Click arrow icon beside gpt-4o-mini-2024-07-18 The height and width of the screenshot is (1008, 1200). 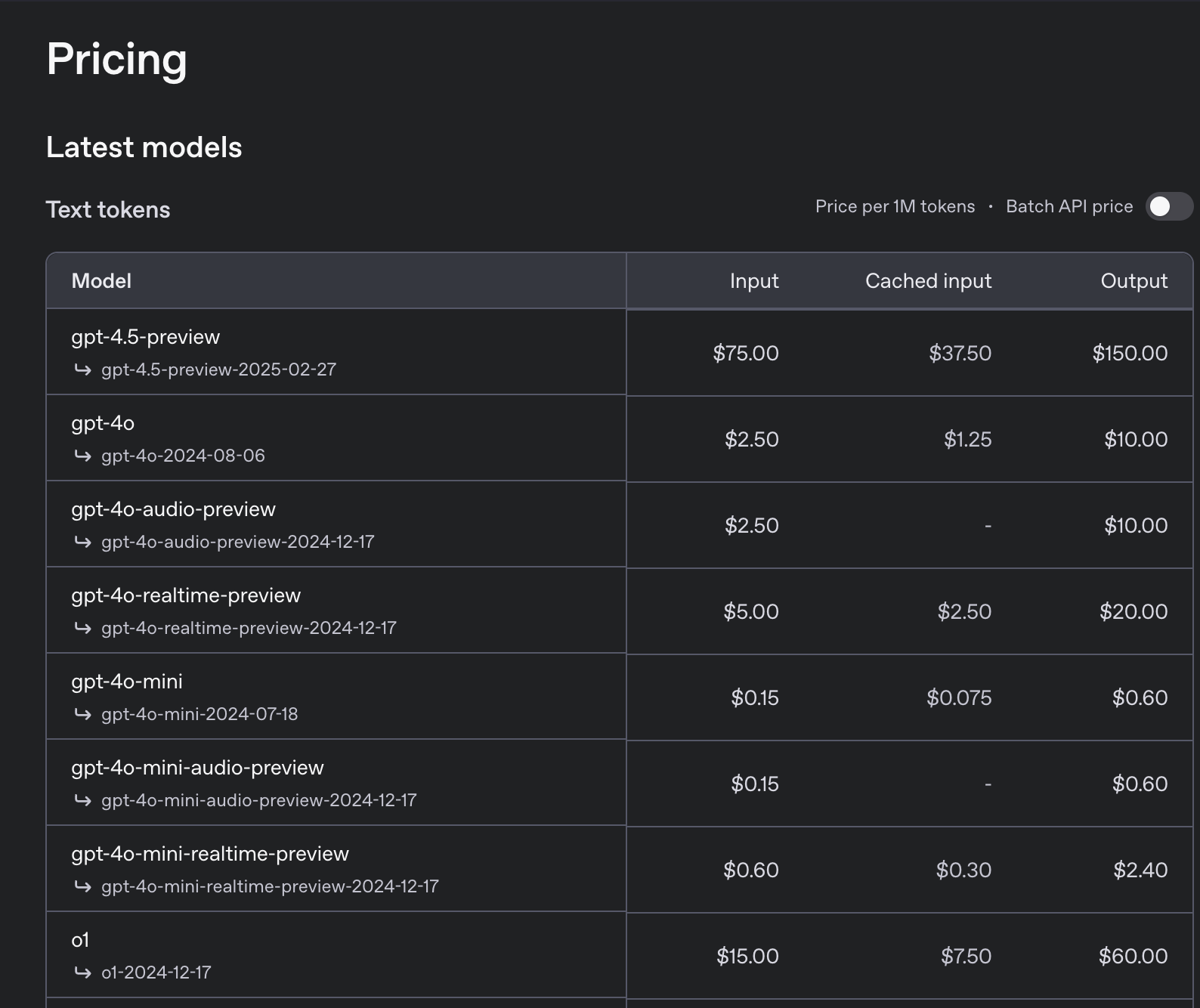[x=82, y=714]
